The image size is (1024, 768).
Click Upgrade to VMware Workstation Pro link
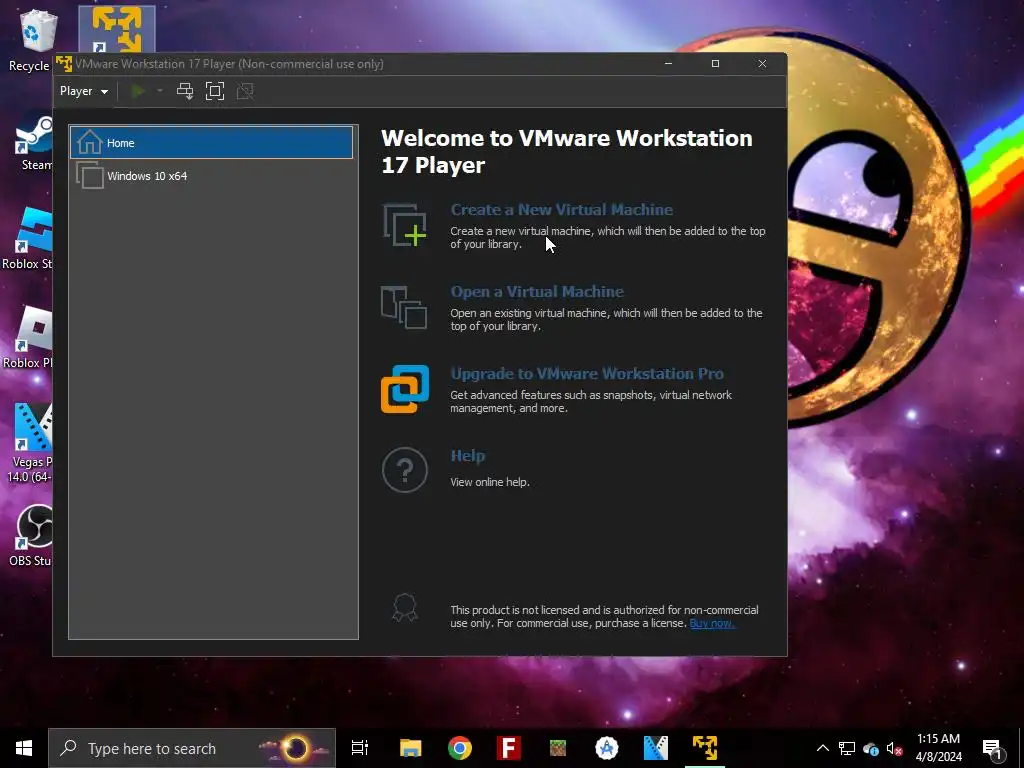587,374
